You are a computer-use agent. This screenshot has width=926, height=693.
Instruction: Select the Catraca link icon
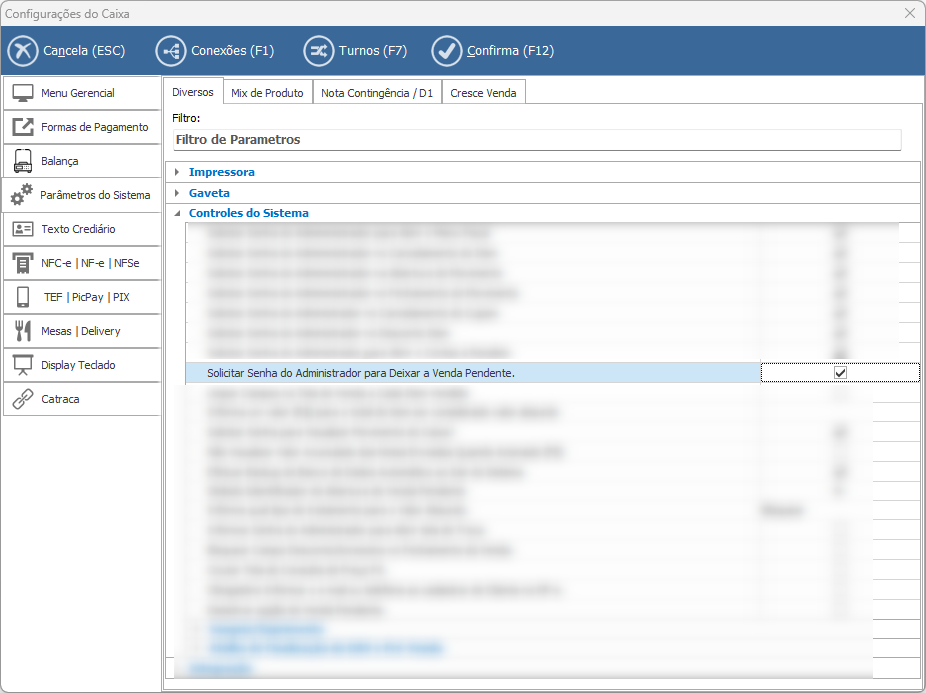click(x=23, y=399)
